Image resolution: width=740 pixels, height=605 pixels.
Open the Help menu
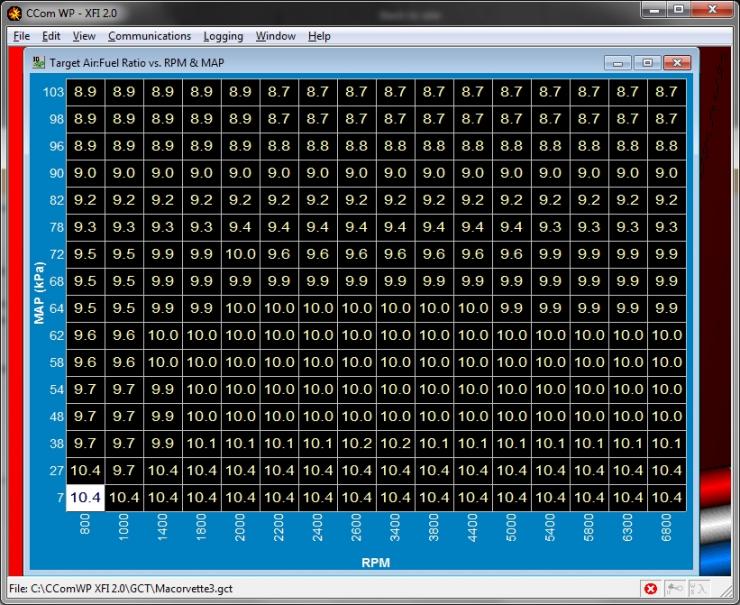(x=319, y=36)
